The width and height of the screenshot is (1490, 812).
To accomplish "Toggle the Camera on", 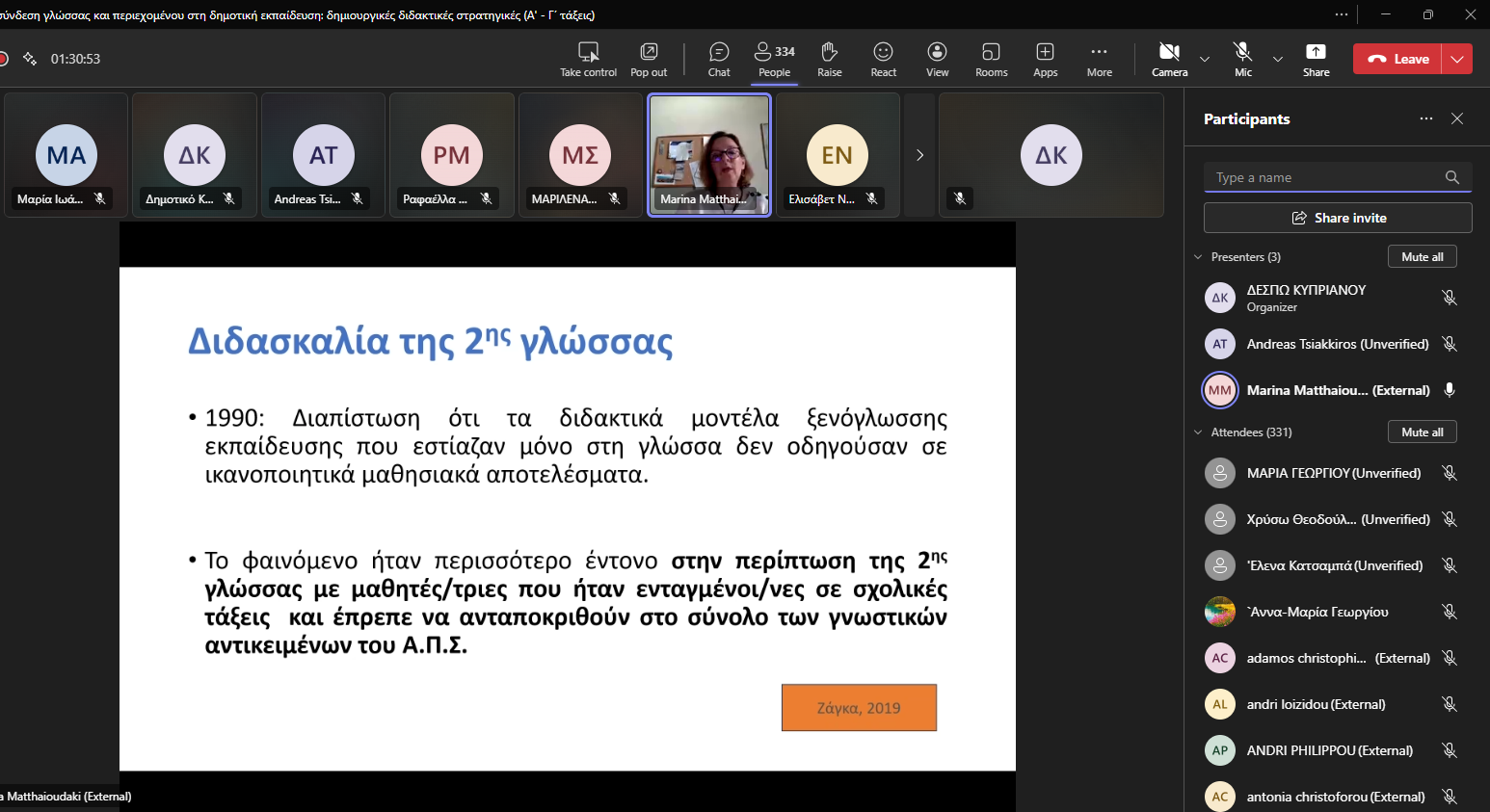I will click(1169, 59).
